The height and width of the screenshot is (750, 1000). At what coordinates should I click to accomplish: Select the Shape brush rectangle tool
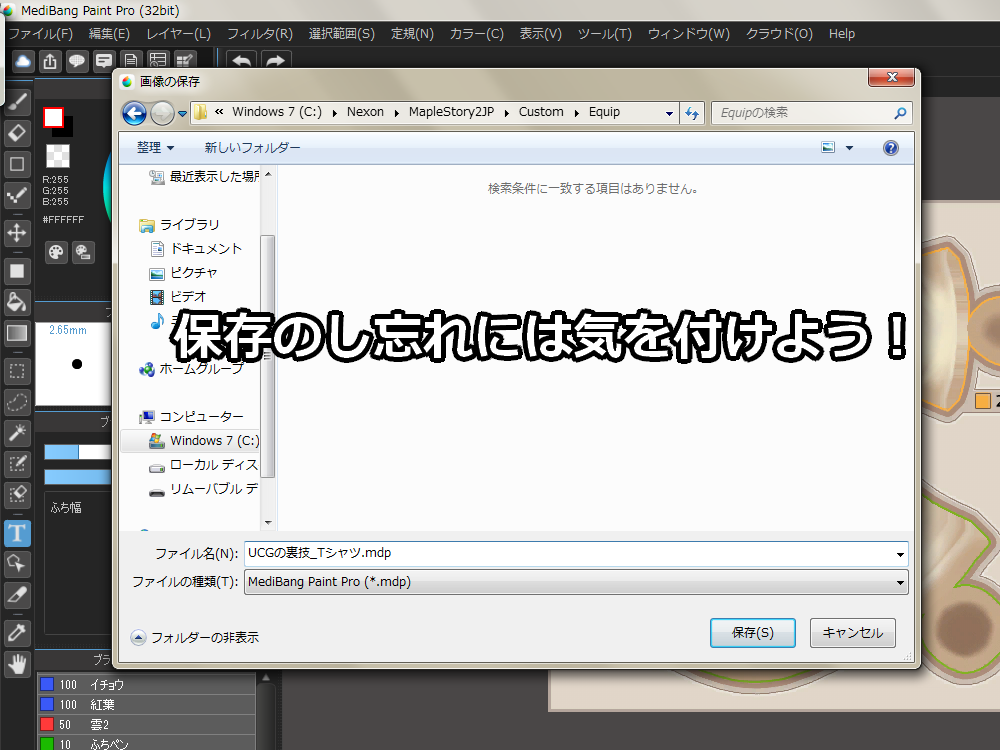(x=17, y=165)
